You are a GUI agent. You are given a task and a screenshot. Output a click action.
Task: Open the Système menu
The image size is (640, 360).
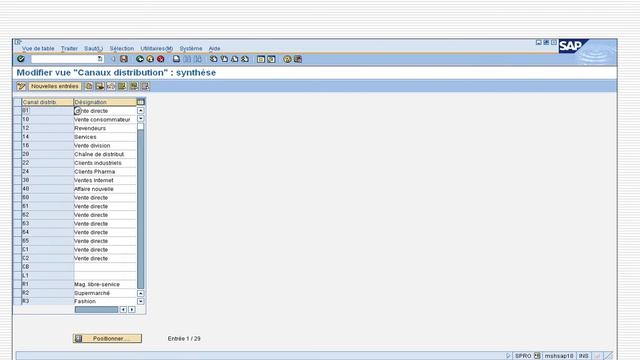[x=191, y=49]
